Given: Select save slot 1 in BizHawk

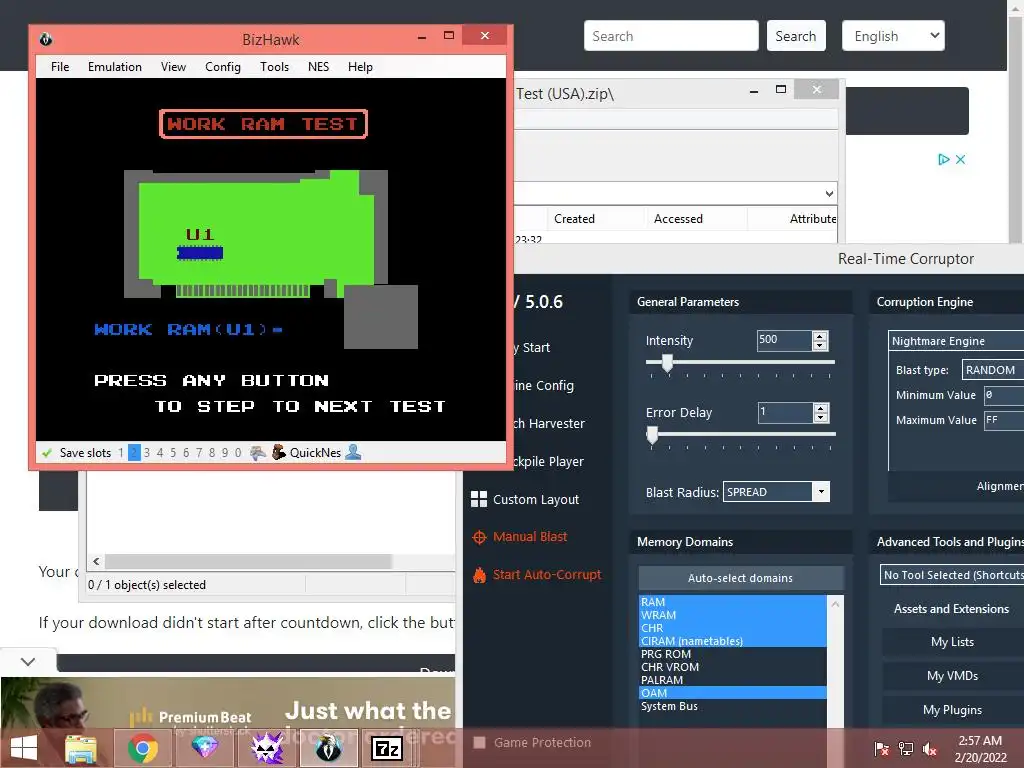Looking at the screenshot, I should pos(121,453).
